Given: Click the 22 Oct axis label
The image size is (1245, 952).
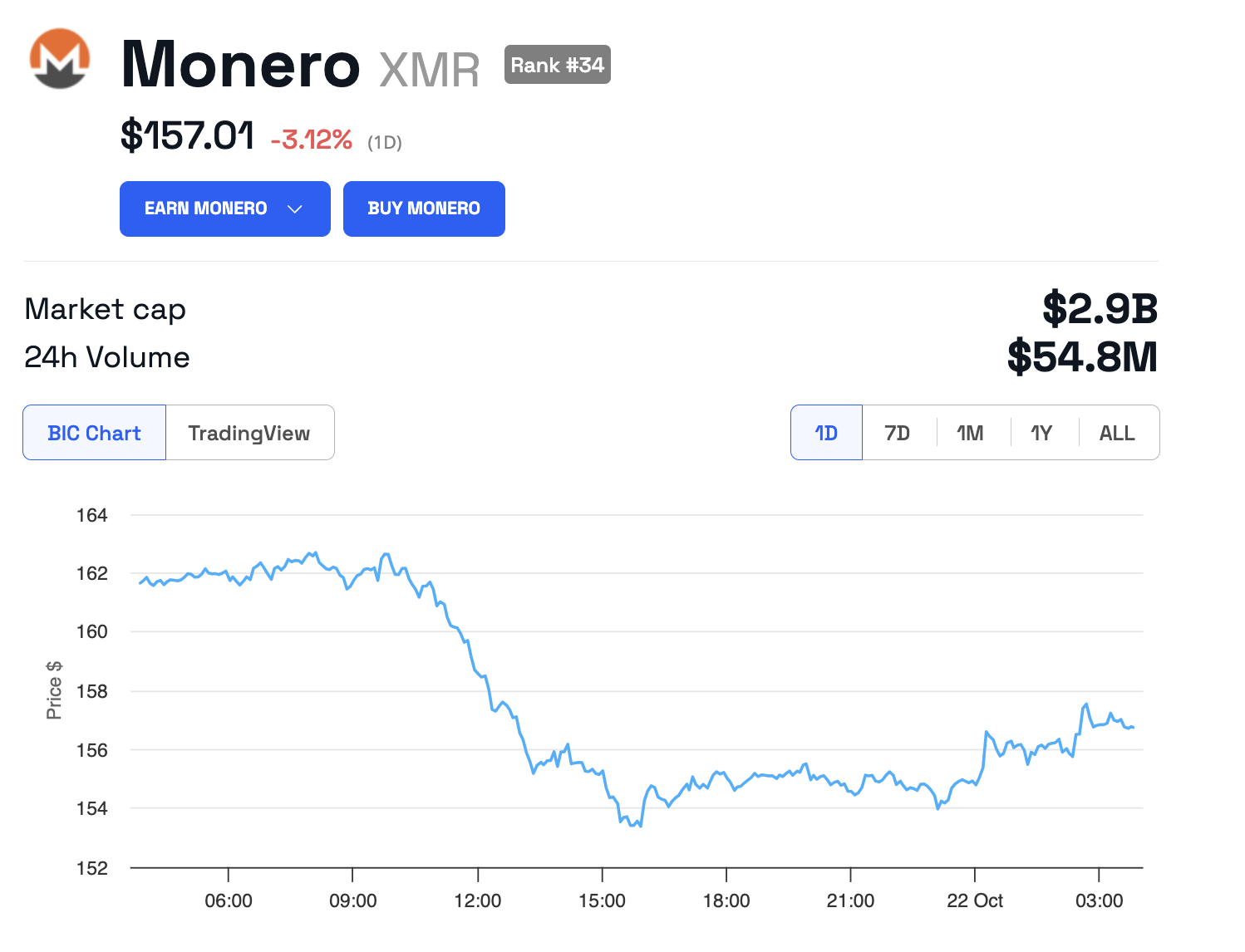Looking at the screenshot, I should point(975,900).
